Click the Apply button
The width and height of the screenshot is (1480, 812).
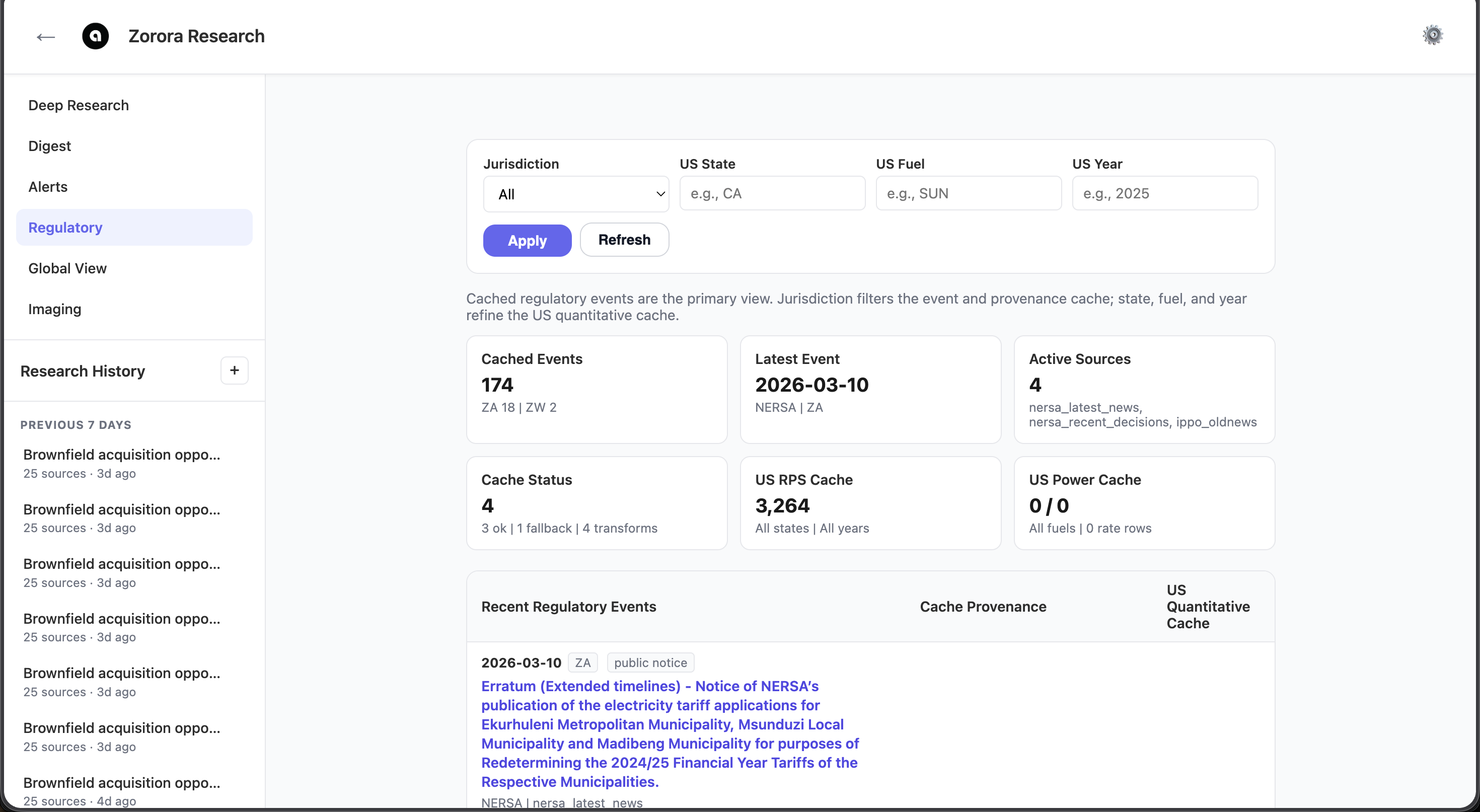coord(526,240)
